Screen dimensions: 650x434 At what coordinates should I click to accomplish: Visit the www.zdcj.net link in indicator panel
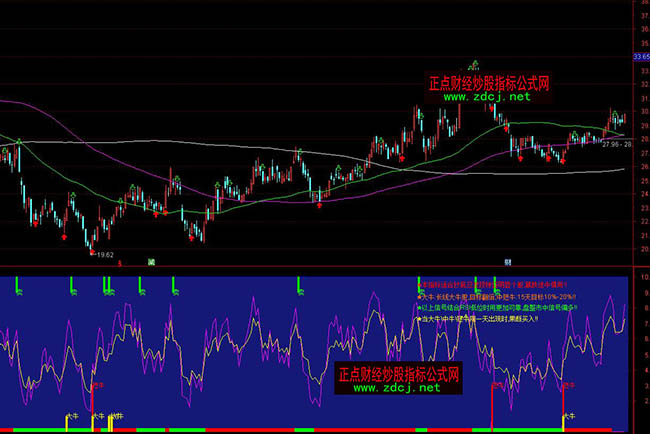click(396, 388)
